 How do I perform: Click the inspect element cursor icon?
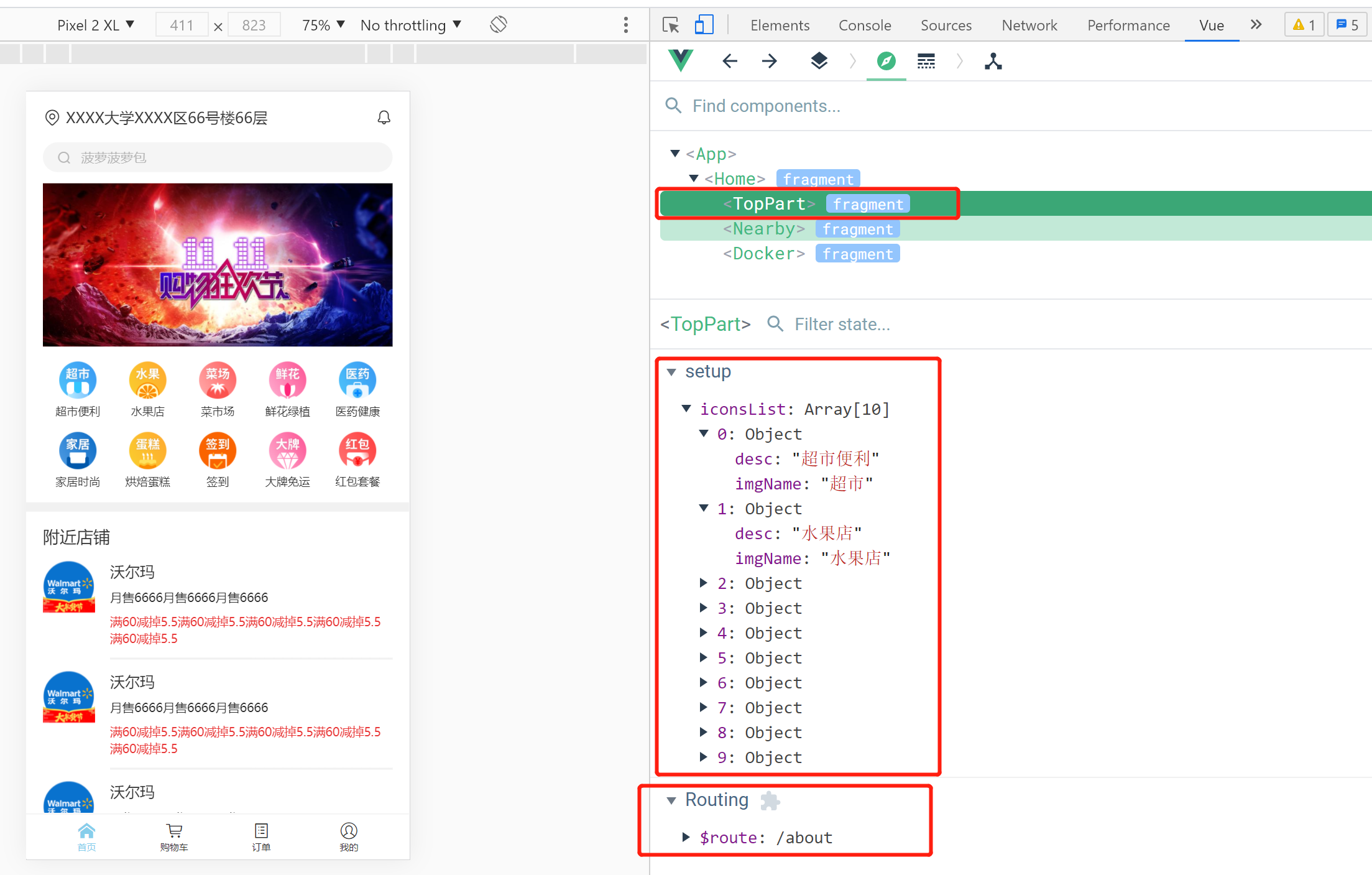pyautogui.click(x=670, y=25)
